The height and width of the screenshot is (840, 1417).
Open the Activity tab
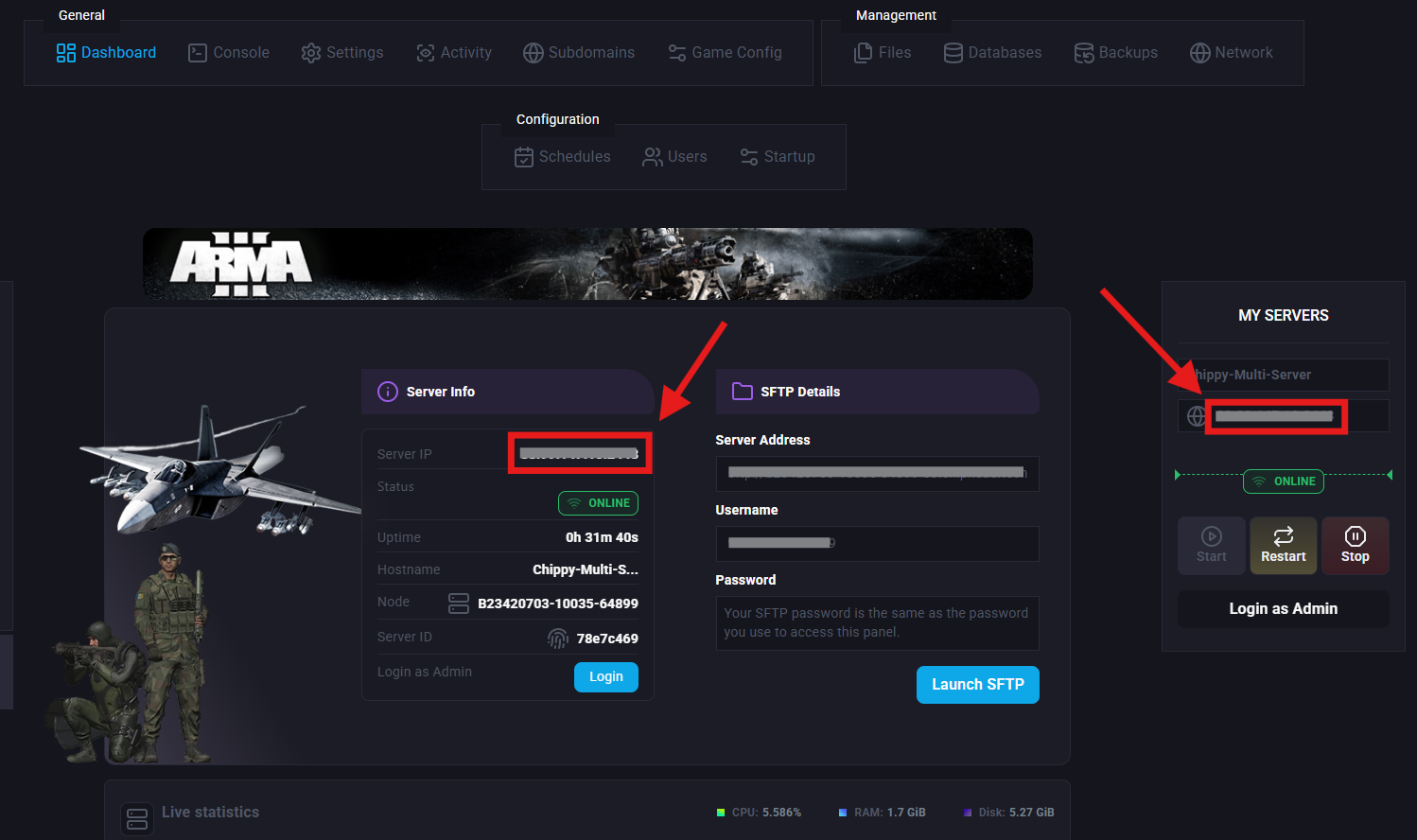click(454, 53)
